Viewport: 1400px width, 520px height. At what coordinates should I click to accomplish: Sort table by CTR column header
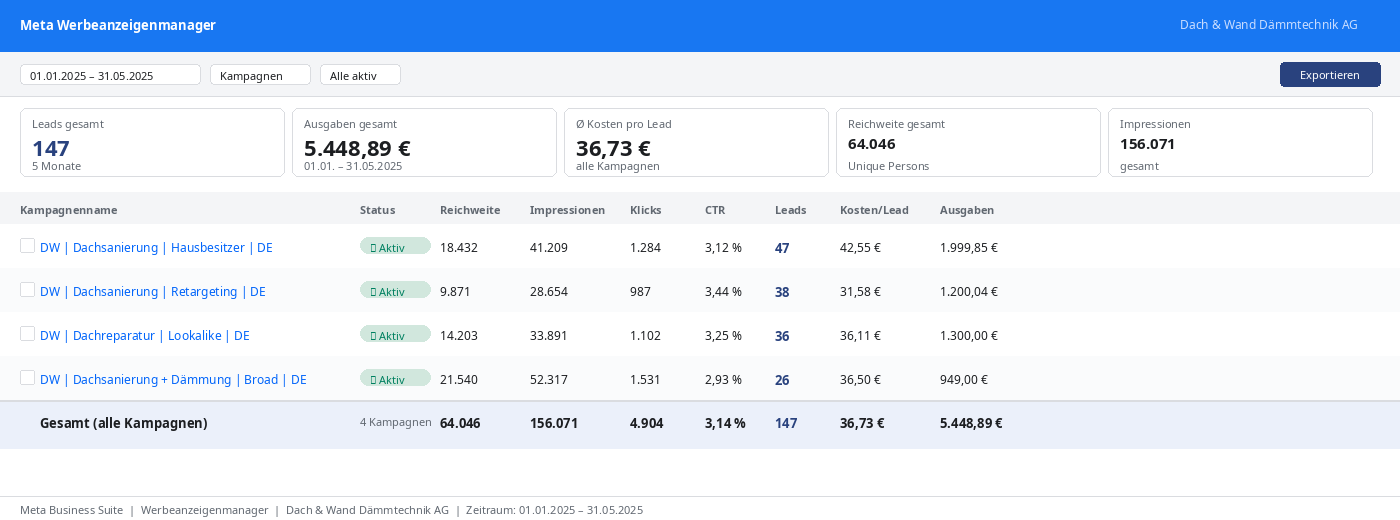[x=715, y=210]
